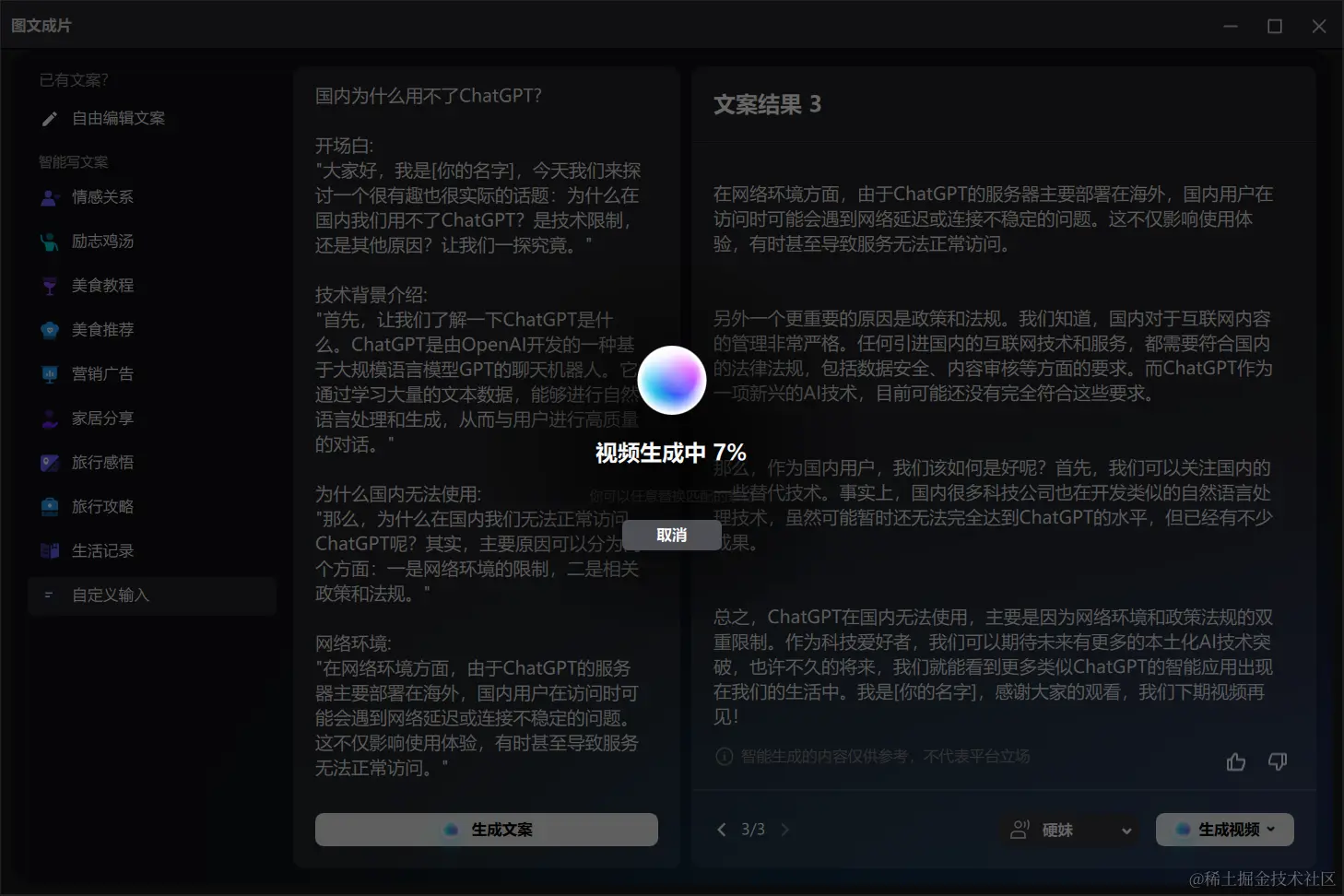This screenshot has width=1344, height=896.
Task: Click the 美食教程 cup icon
Action: click(49, 285)
